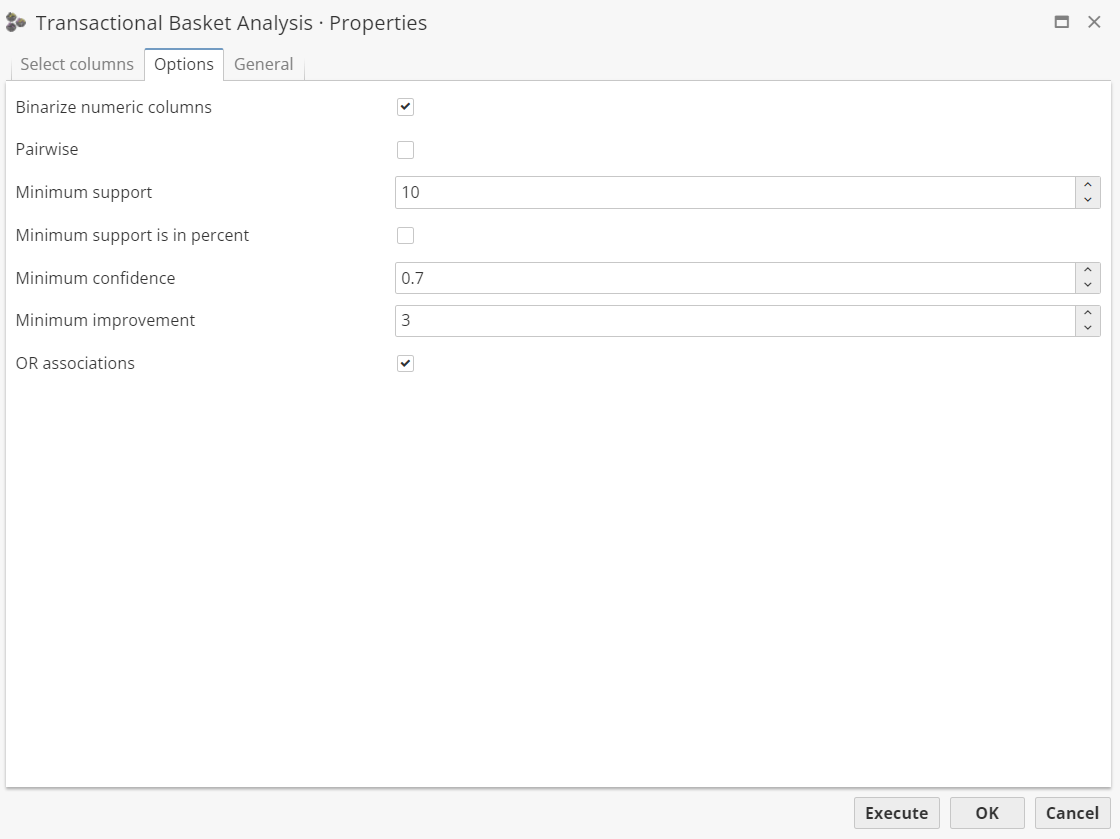
Task: Close the Properties dialog with X
Action: tap(1094, 22)
